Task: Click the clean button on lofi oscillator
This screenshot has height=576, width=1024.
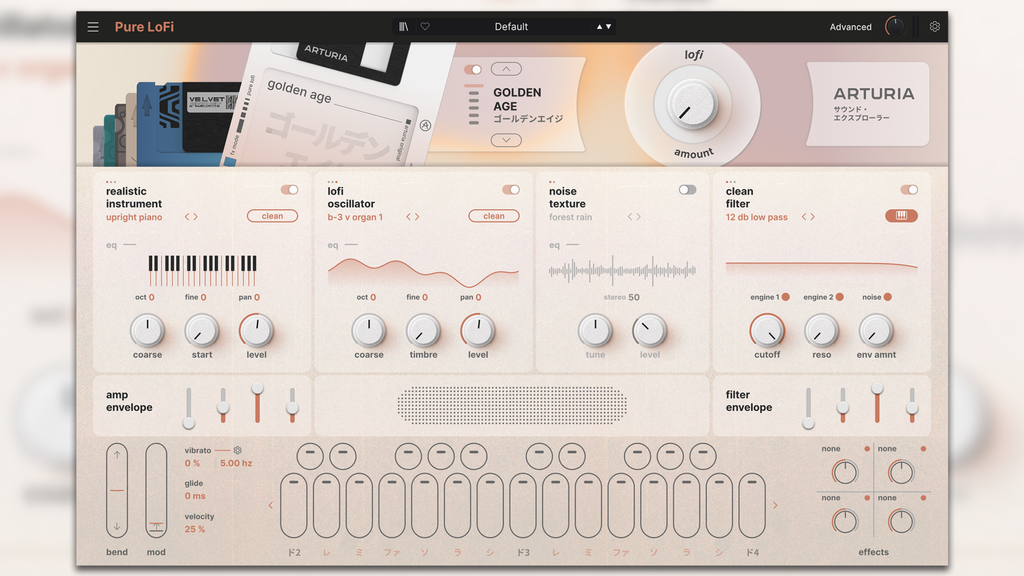Action: 494,215
